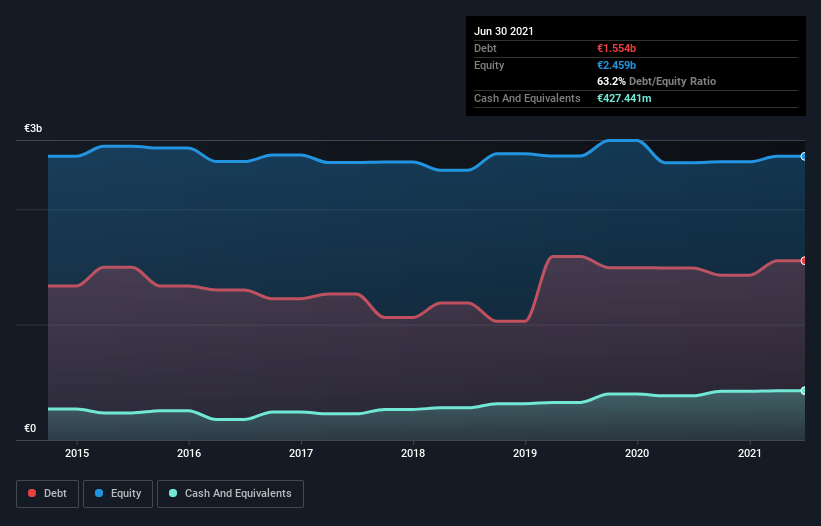Click the teal Cash endpoint marker
Viewport: 821px width, 526px height.
click(804, 390)
